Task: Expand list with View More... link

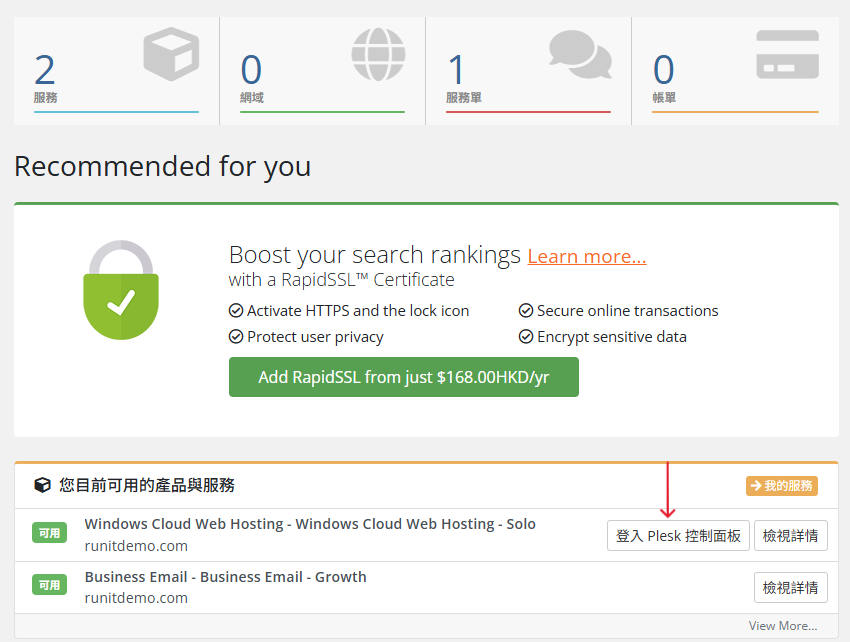Action: pos(782,626)
